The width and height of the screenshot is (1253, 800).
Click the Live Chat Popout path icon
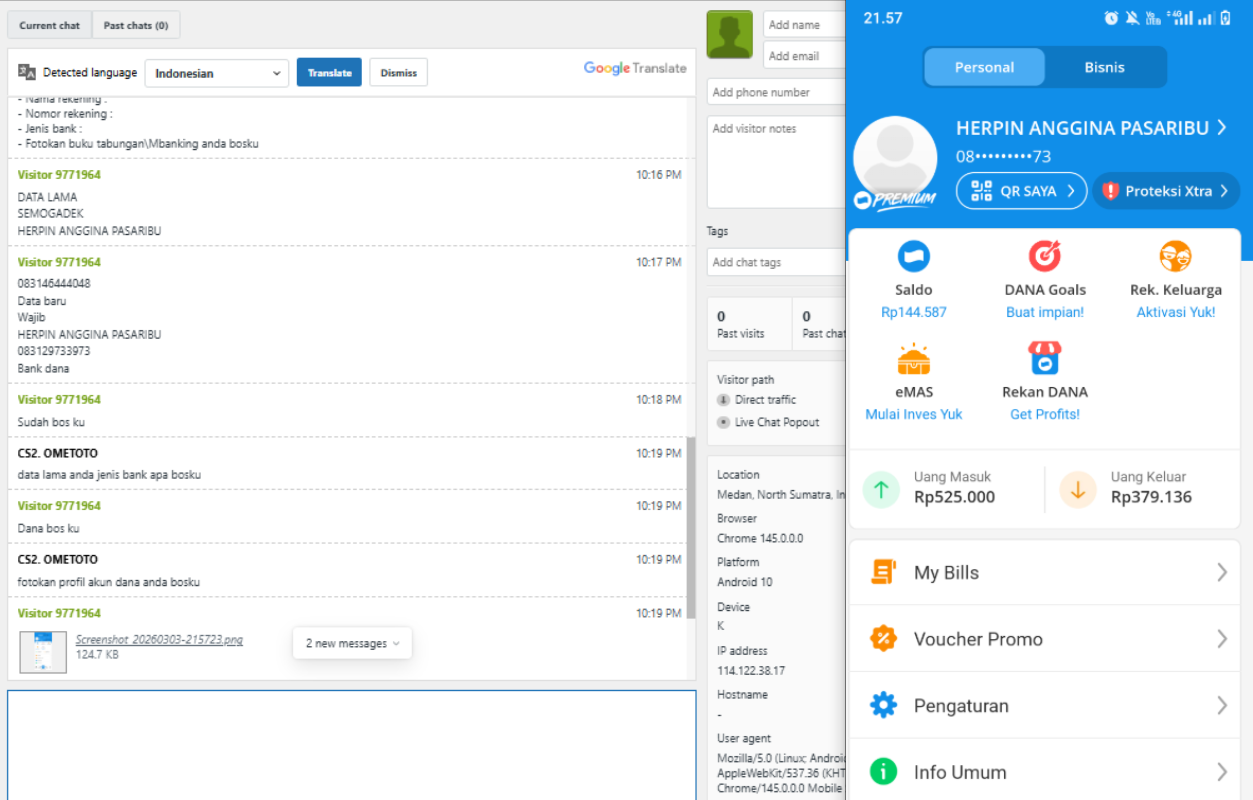pos(723,423)
